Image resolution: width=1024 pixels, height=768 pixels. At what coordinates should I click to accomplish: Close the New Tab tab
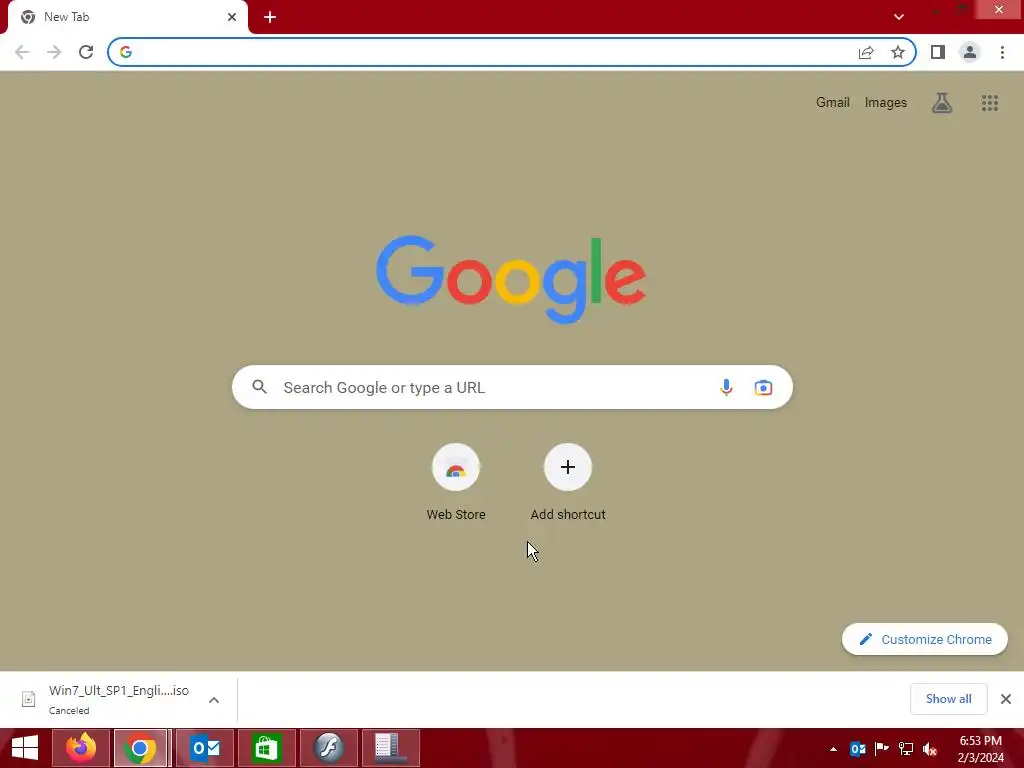pyautogui.click(x=232, y=17)
